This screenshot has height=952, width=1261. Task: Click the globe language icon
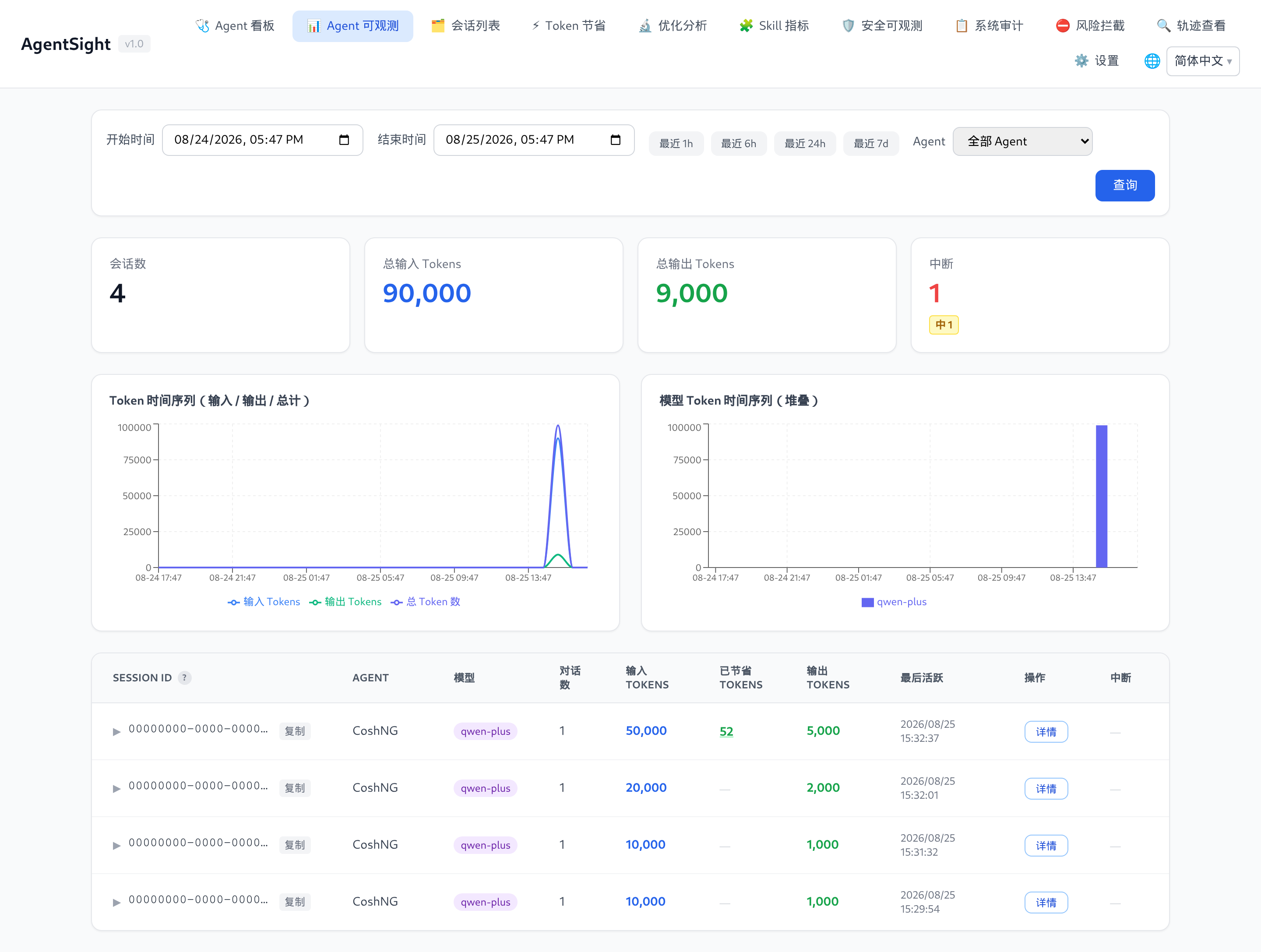tap(1152, 61)
